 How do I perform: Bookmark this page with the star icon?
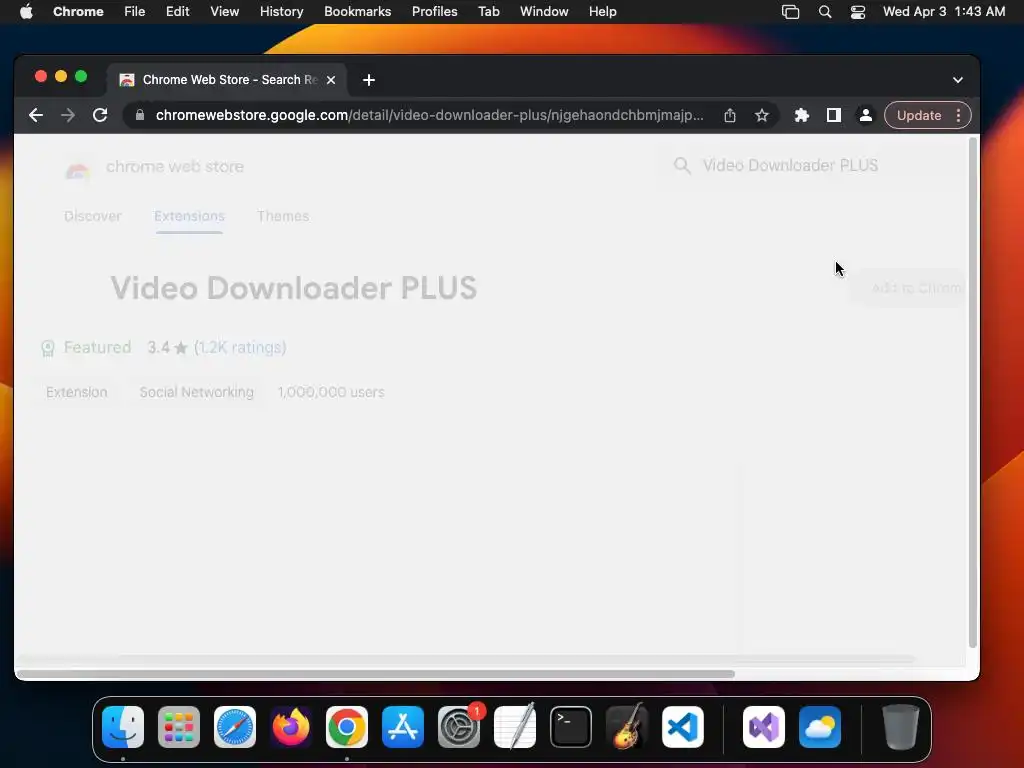tap(761, 116)
